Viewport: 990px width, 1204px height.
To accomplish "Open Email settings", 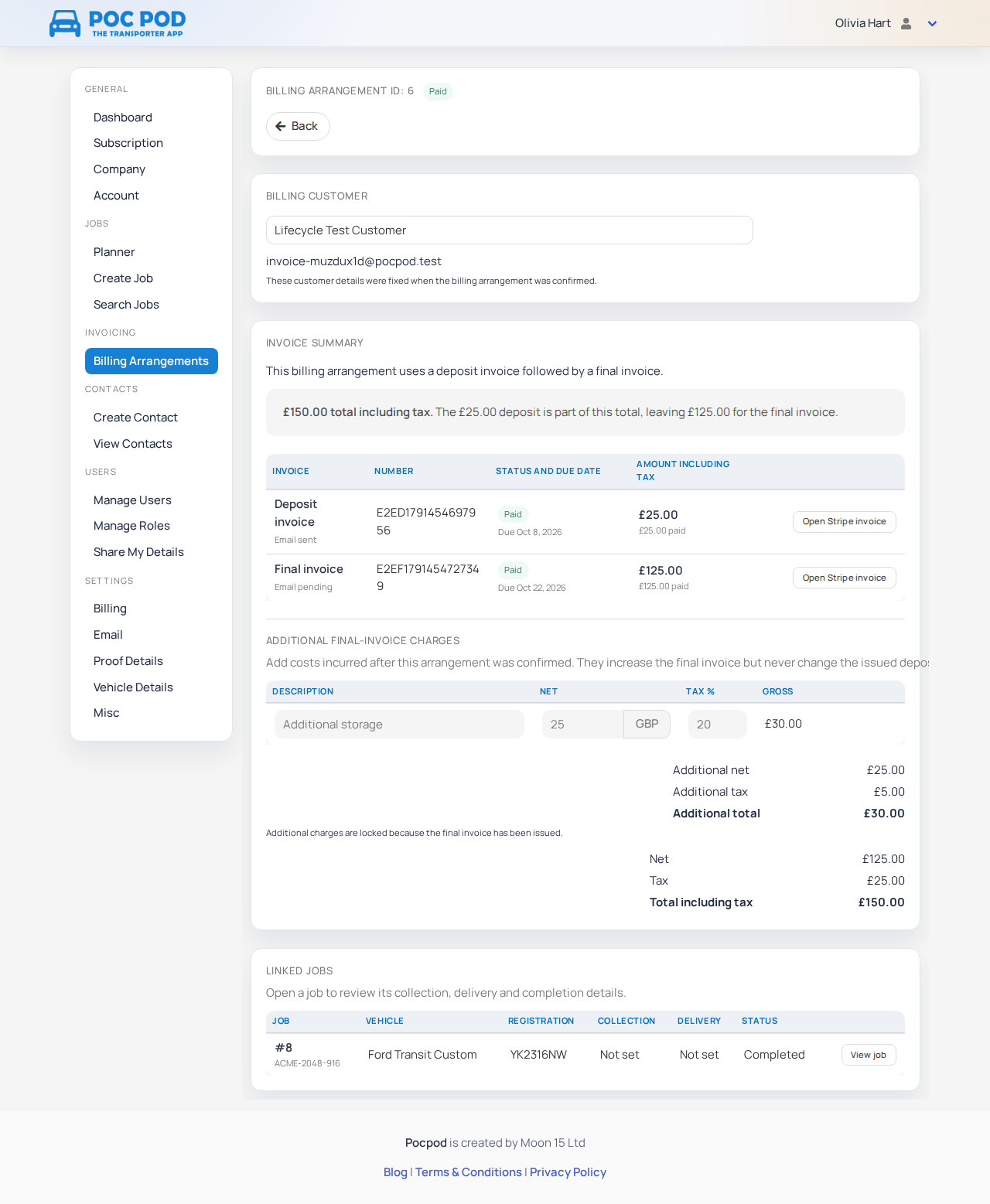I will click(108, 635).
